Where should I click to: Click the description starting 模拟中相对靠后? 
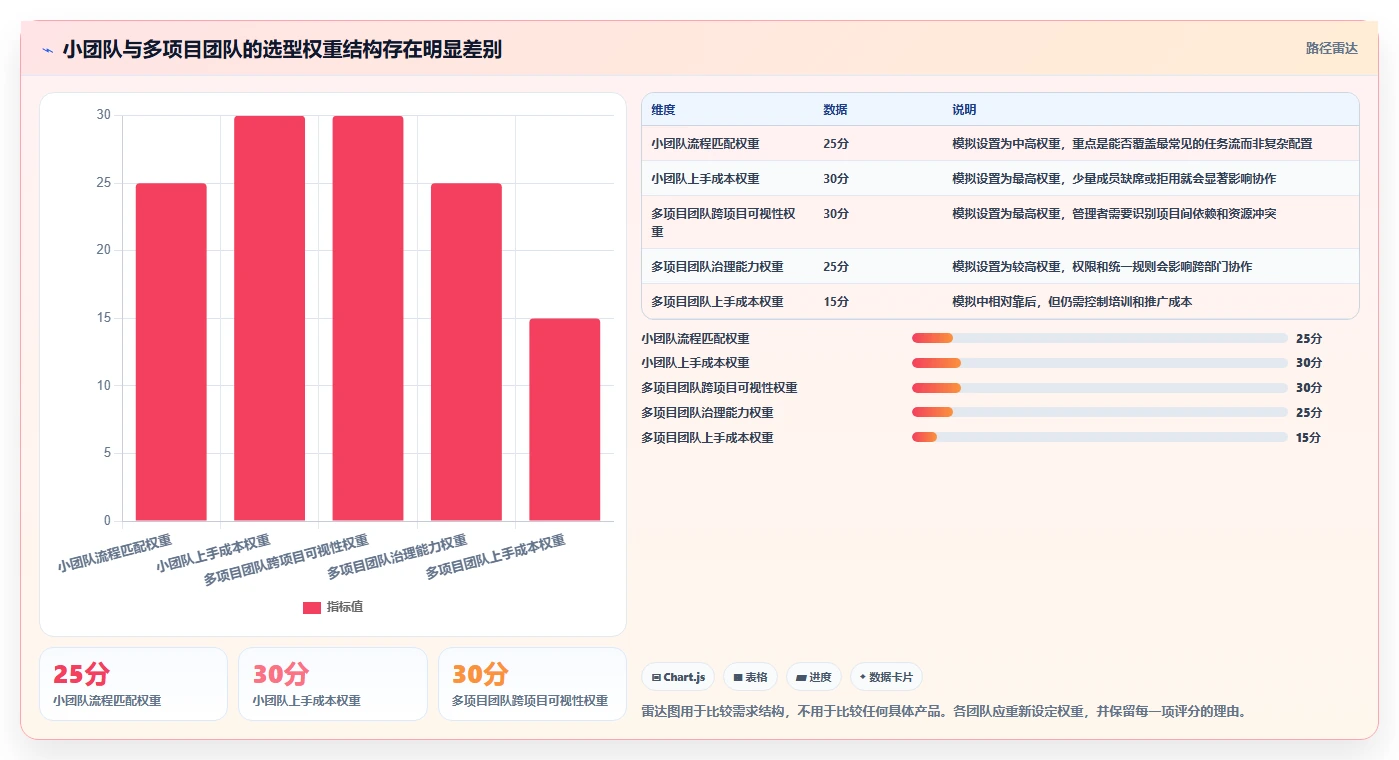click(x=1072, y=302)
